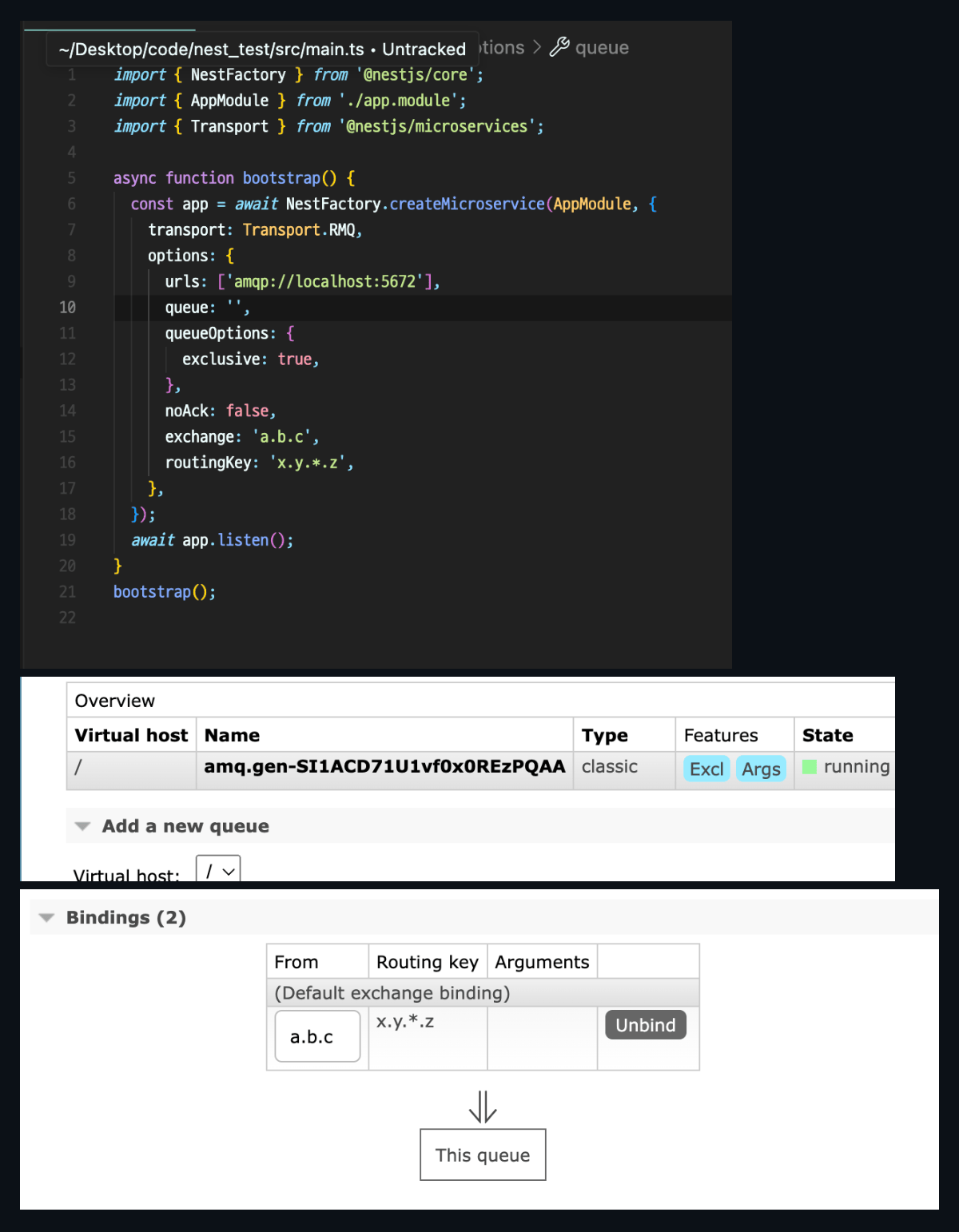Open queue amq.gen-SI1ACD71U1vf0x0REzPQAA

384,767
